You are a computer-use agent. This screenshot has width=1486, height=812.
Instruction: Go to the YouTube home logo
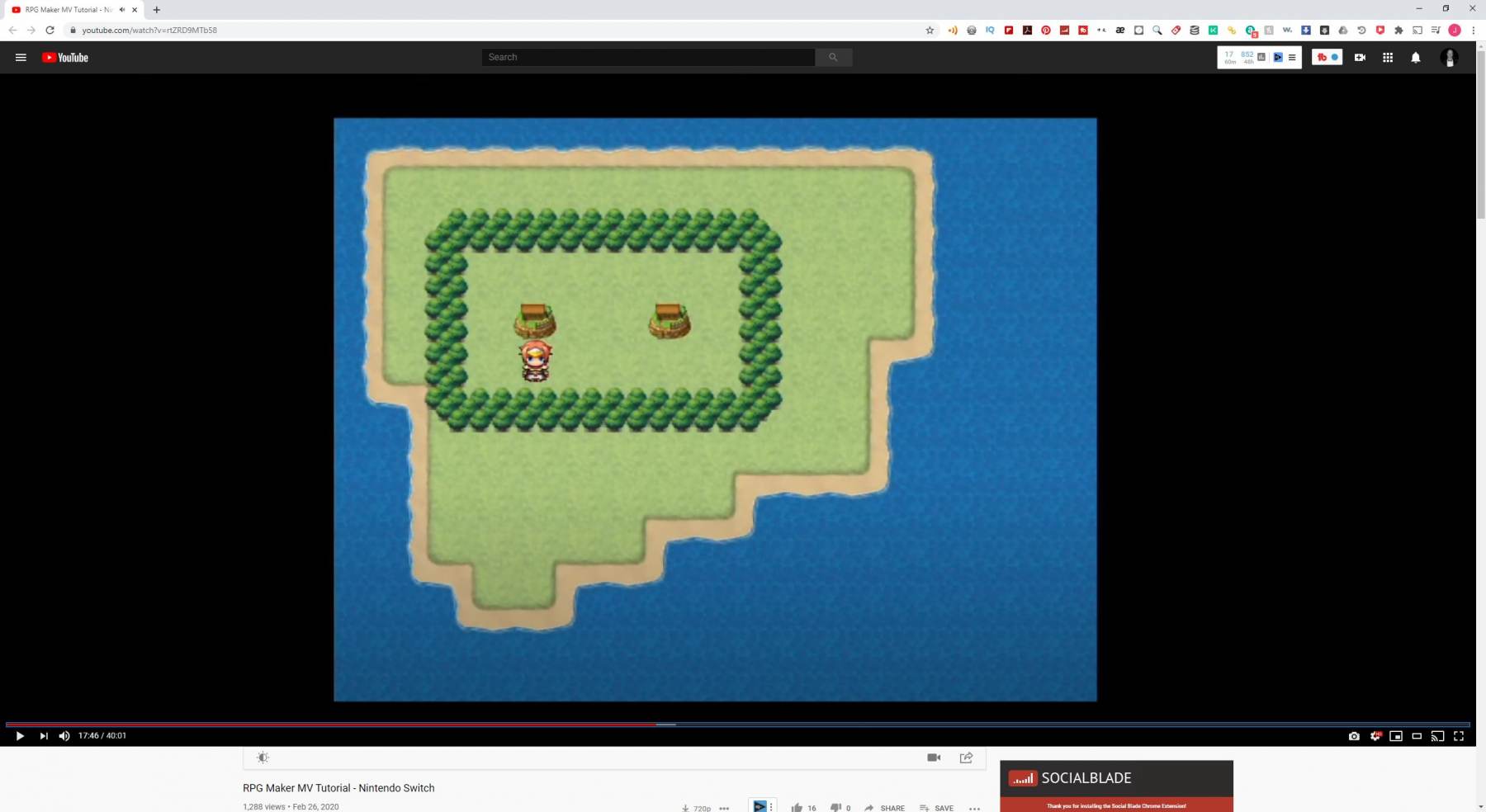coord(65,57)
